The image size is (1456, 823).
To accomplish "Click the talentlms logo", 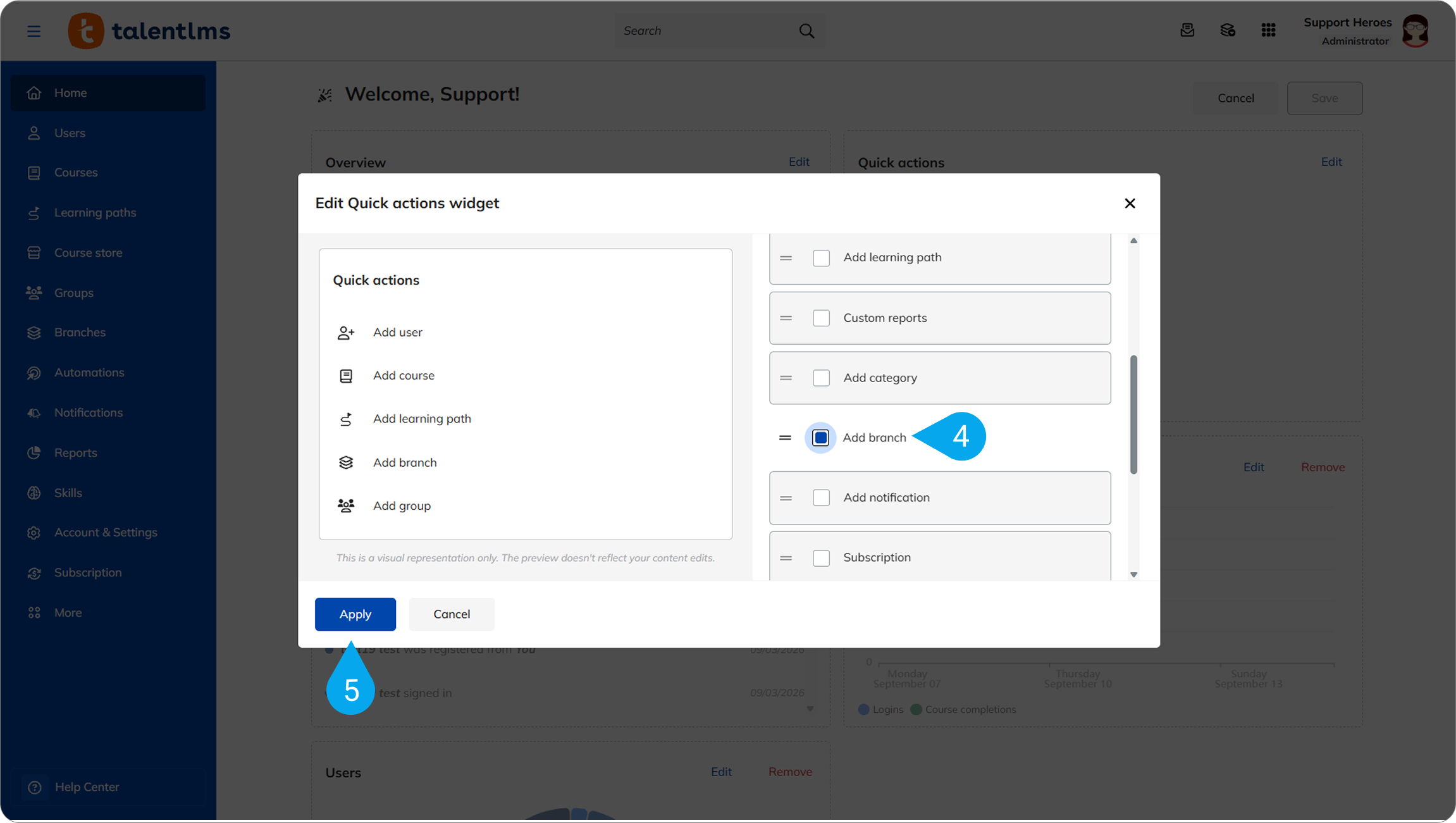I will pos(149,30).
